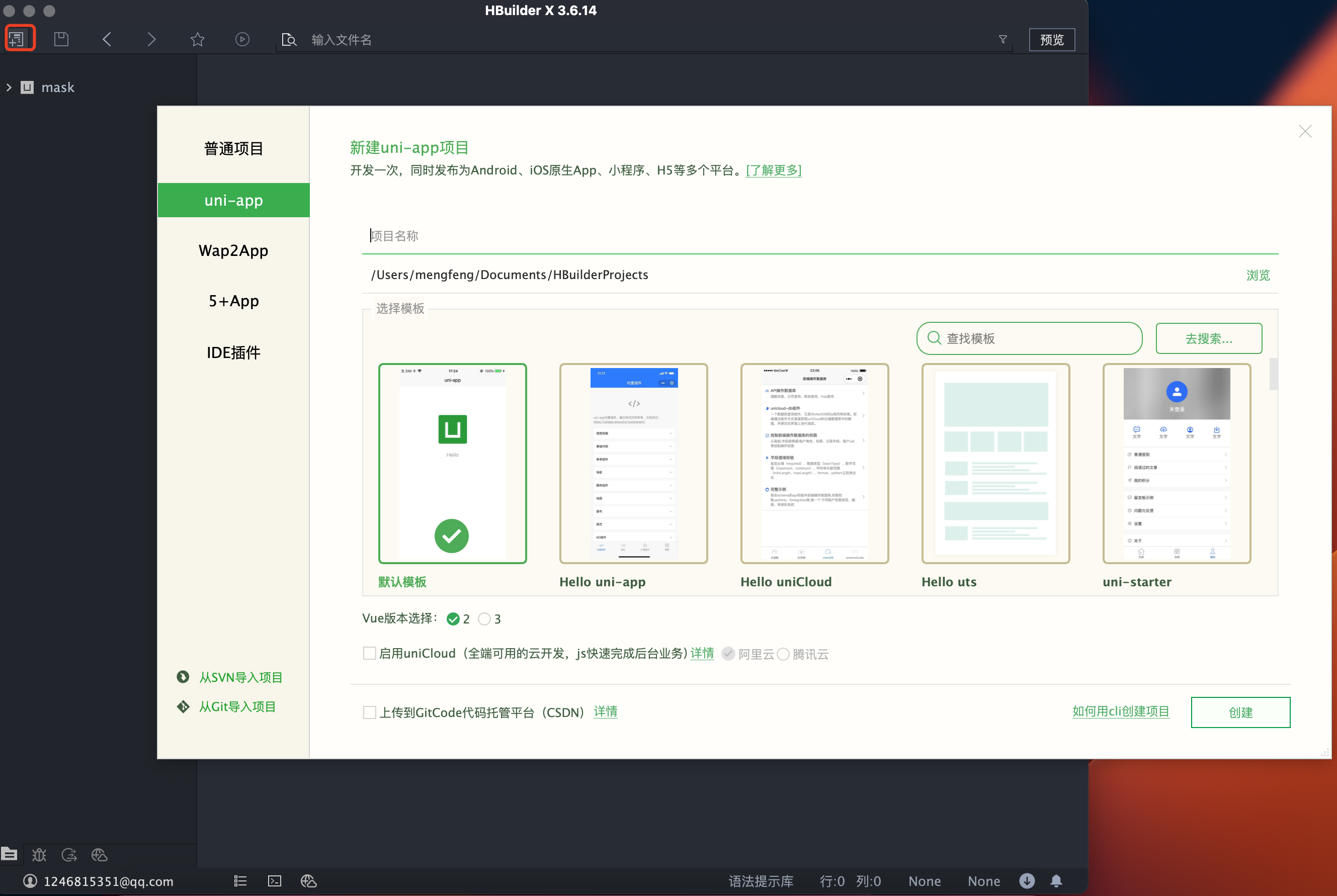
Task: Click the filter funnel icon
Action: pos(1002,39)
